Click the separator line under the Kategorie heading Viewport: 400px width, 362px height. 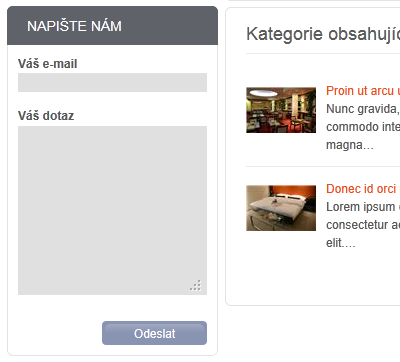(323, 53)
